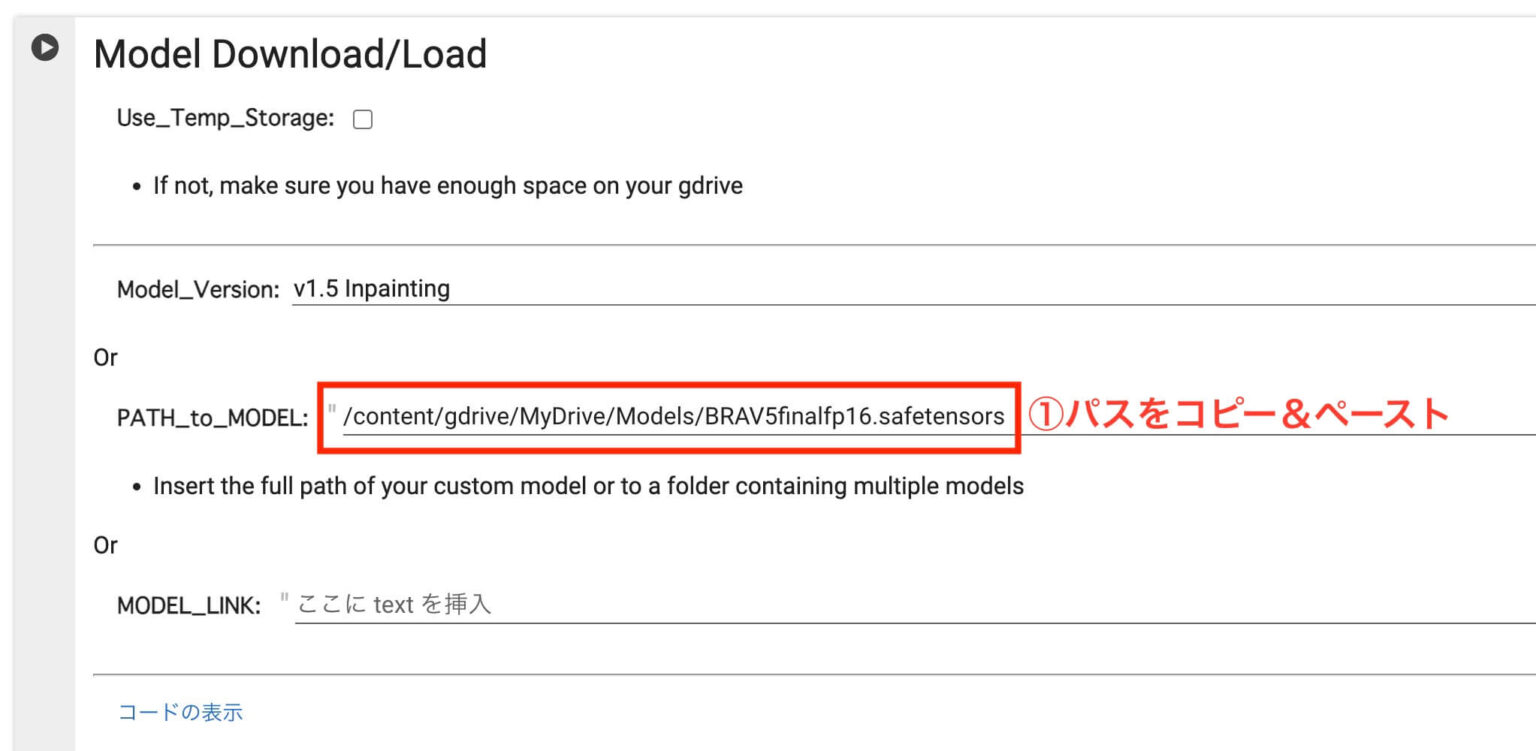
Task: Click the quote mark before the model path
Action: pos(331,412)
